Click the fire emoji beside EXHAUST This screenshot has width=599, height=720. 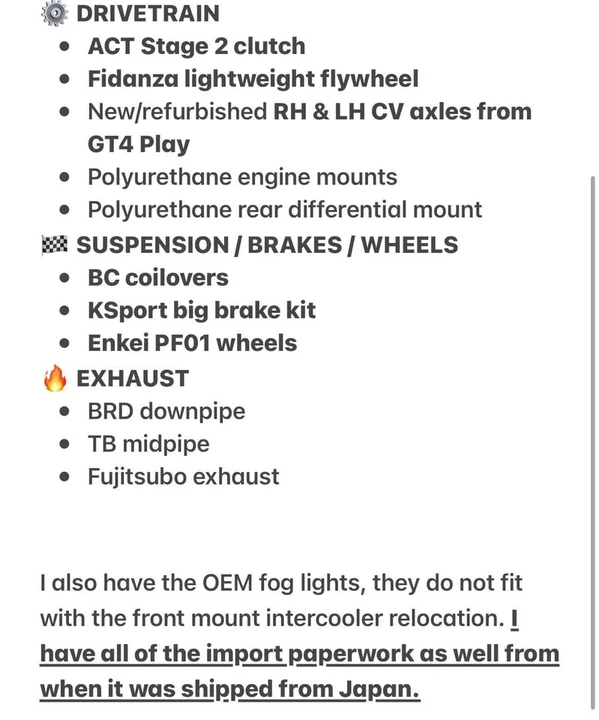(x=55, y=378)
